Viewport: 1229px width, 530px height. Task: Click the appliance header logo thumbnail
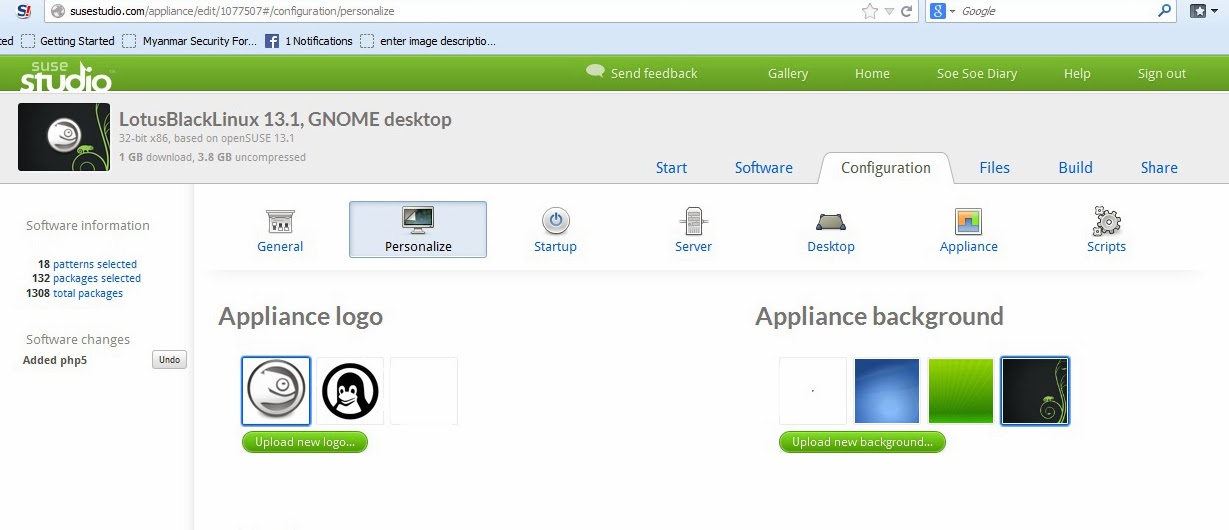coord(64,137)
